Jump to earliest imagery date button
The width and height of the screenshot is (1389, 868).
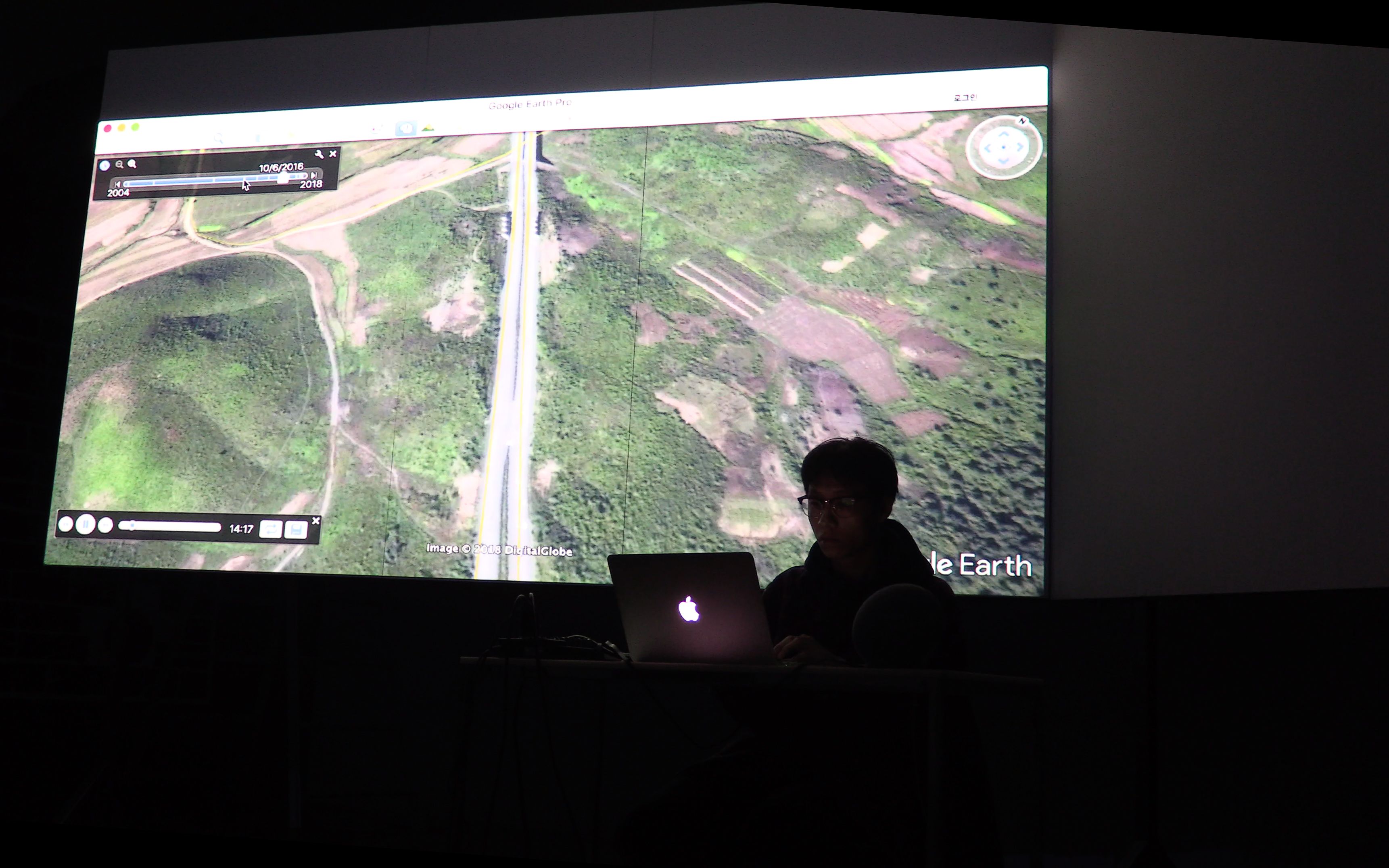tap(117, 184)
